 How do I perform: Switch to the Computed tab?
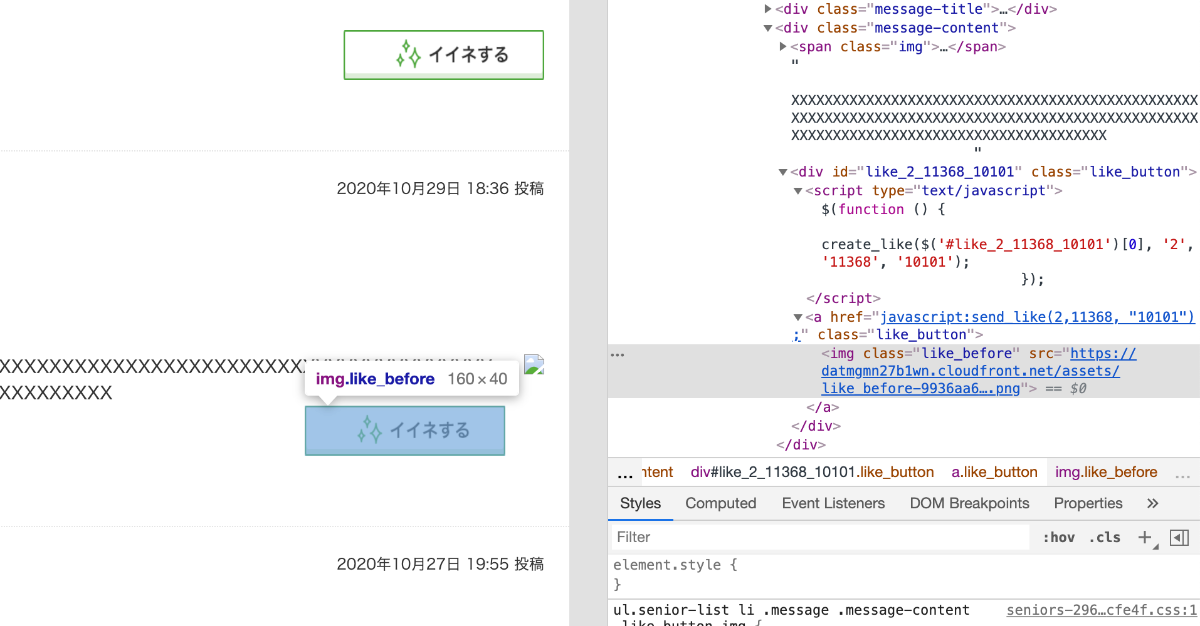click(x=721, y=503)
